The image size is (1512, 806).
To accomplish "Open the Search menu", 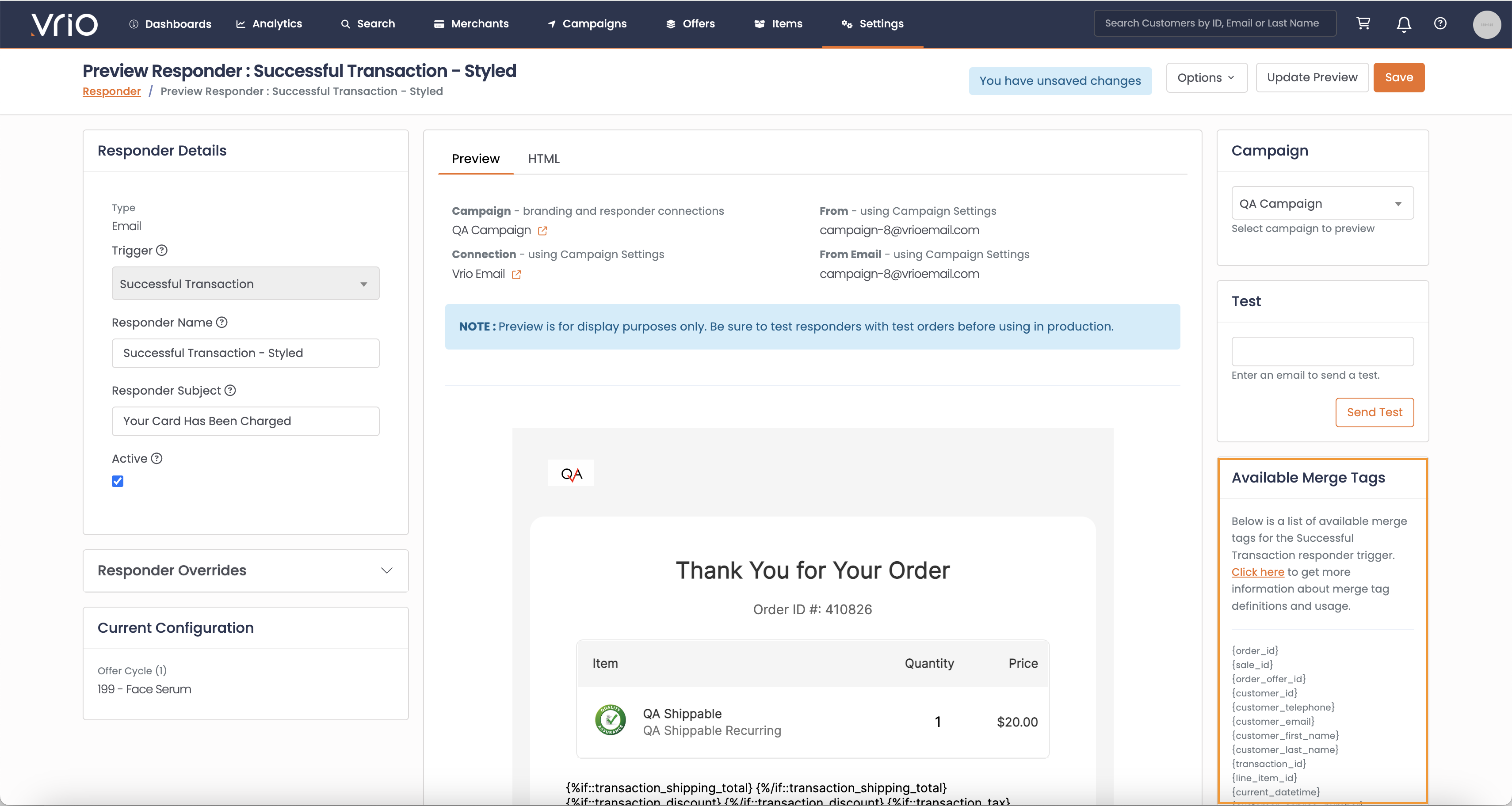I will coord(368,23).
